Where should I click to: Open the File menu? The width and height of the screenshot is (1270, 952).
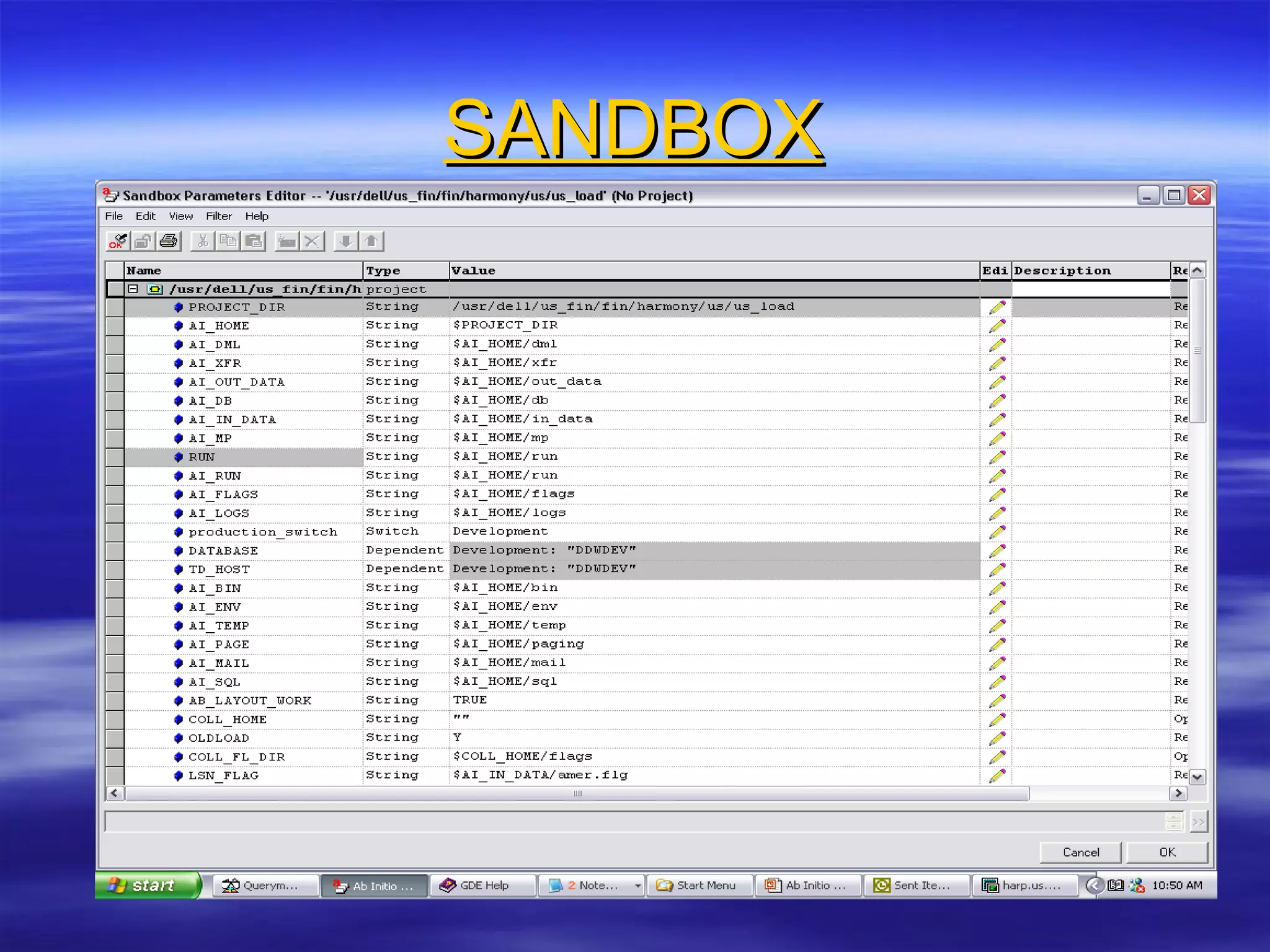click(x=114, y=216)
